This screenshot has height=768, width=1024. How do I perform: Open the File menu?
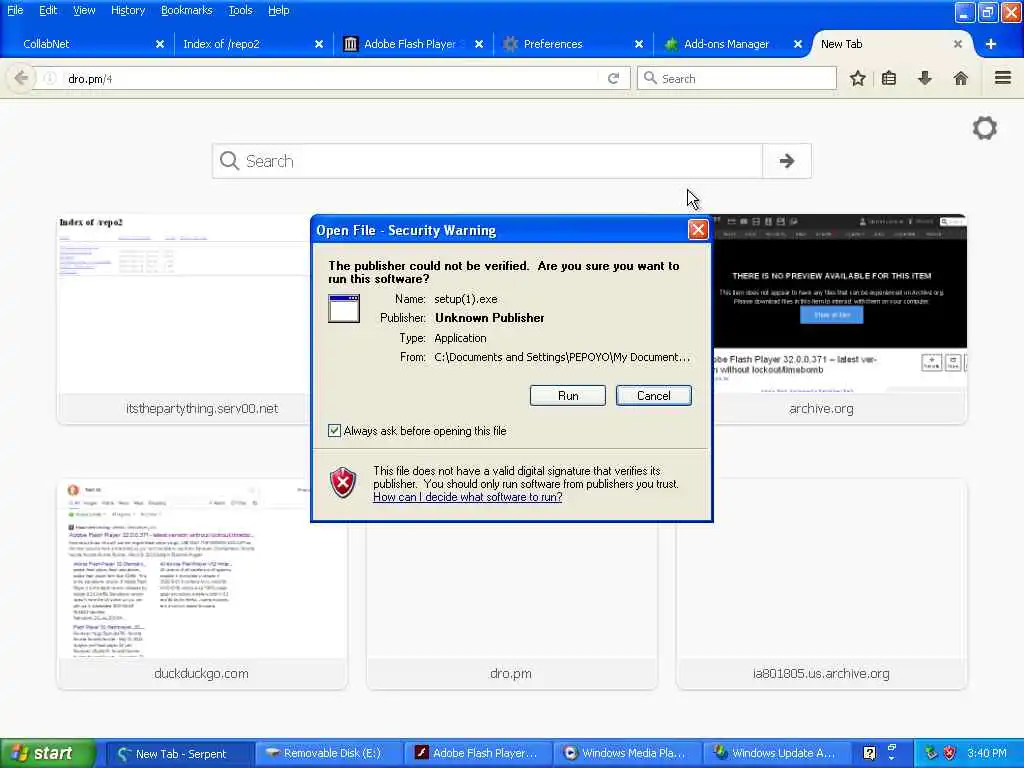pyautogui.click(x=15, y=10)
